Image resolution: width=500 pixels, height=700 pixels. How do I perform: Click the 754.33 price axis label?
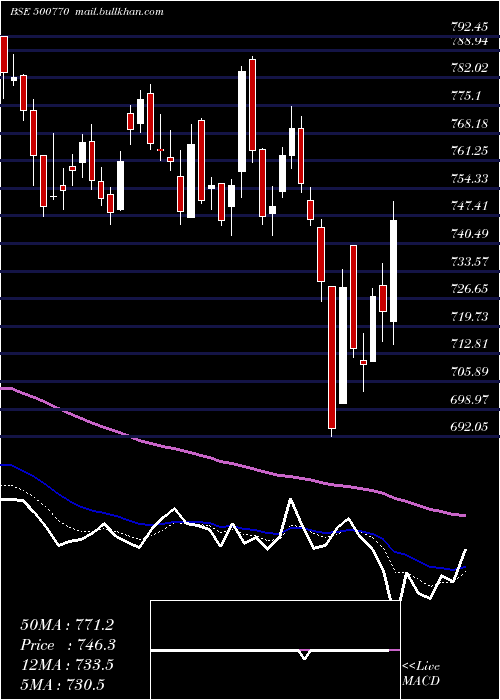[469, 179]
